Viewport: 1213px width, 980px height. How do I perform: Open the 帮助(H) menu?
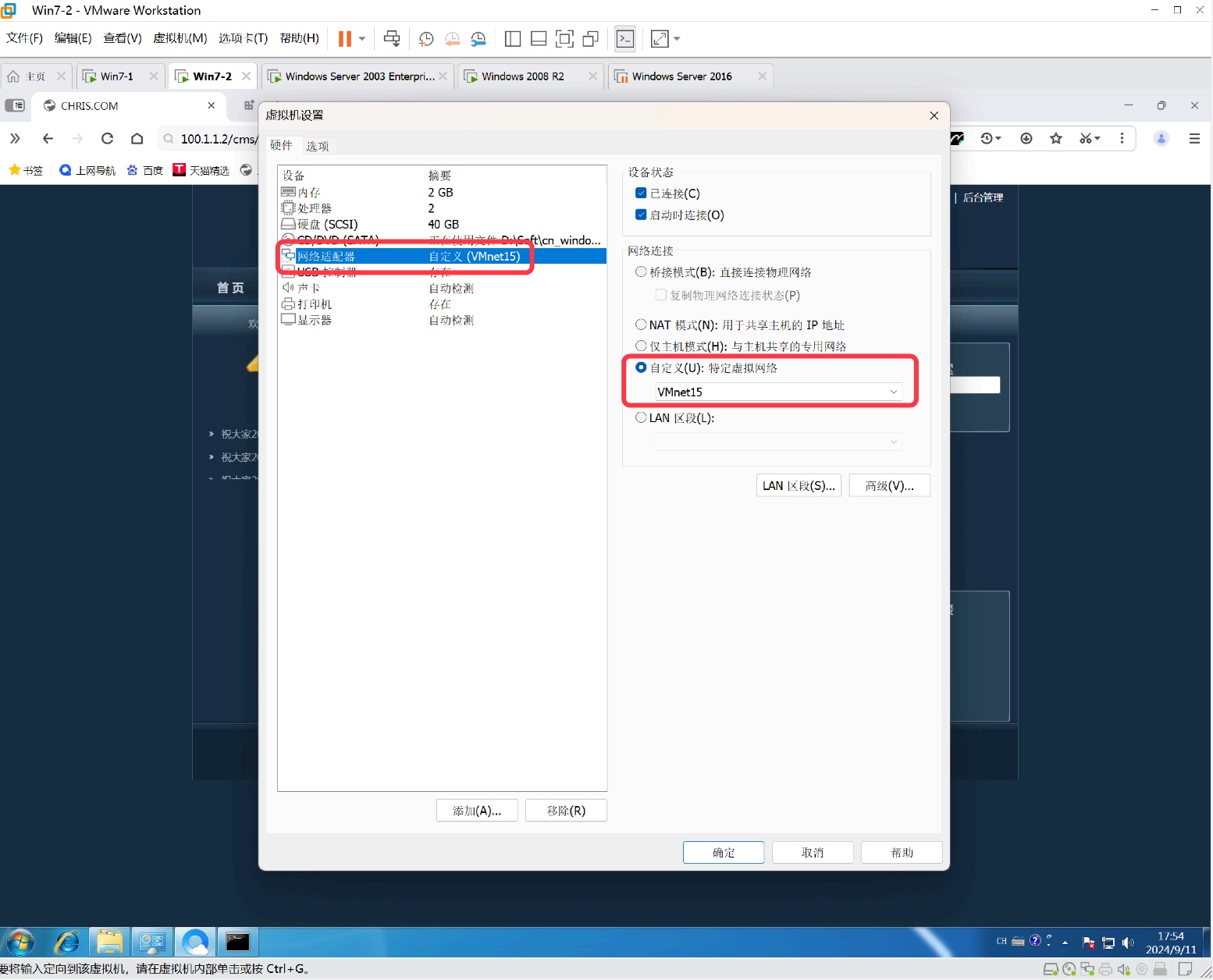[299, 38]
